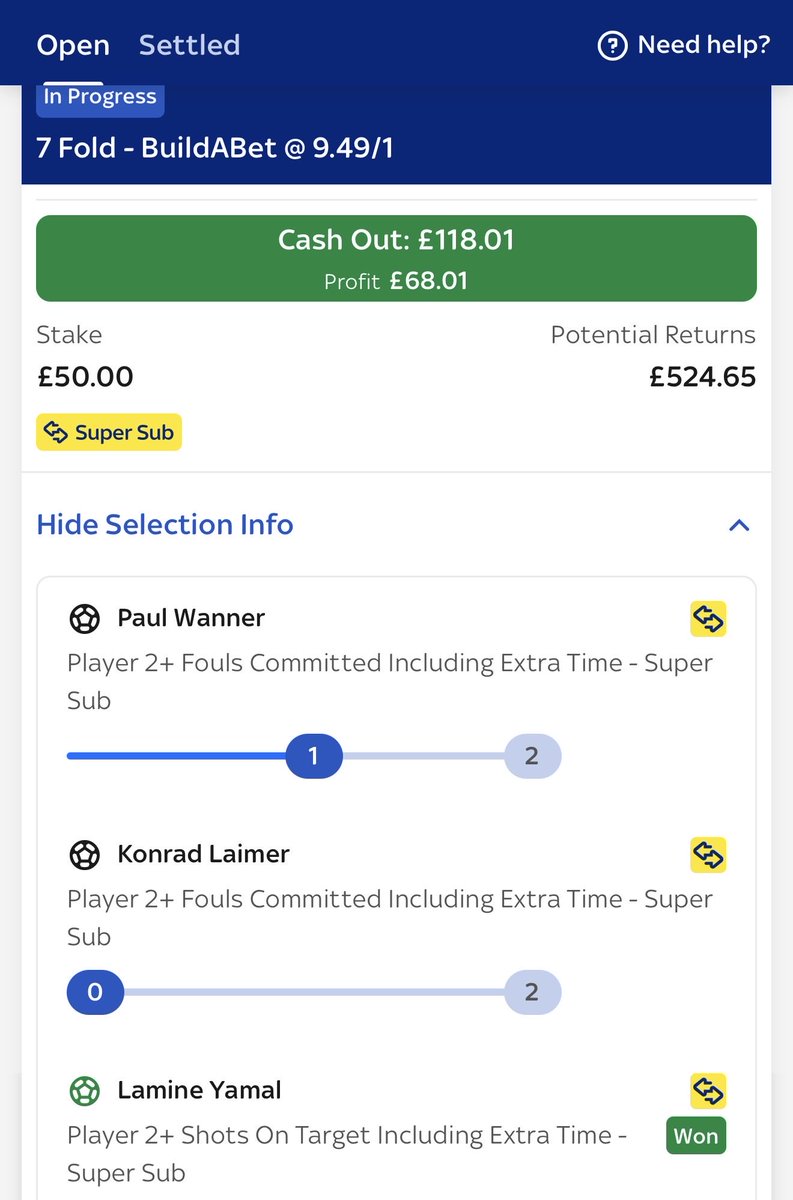The image size is (793, 1200).
Task: Collapse selections with the up chevron
Action: coord(739,525)
